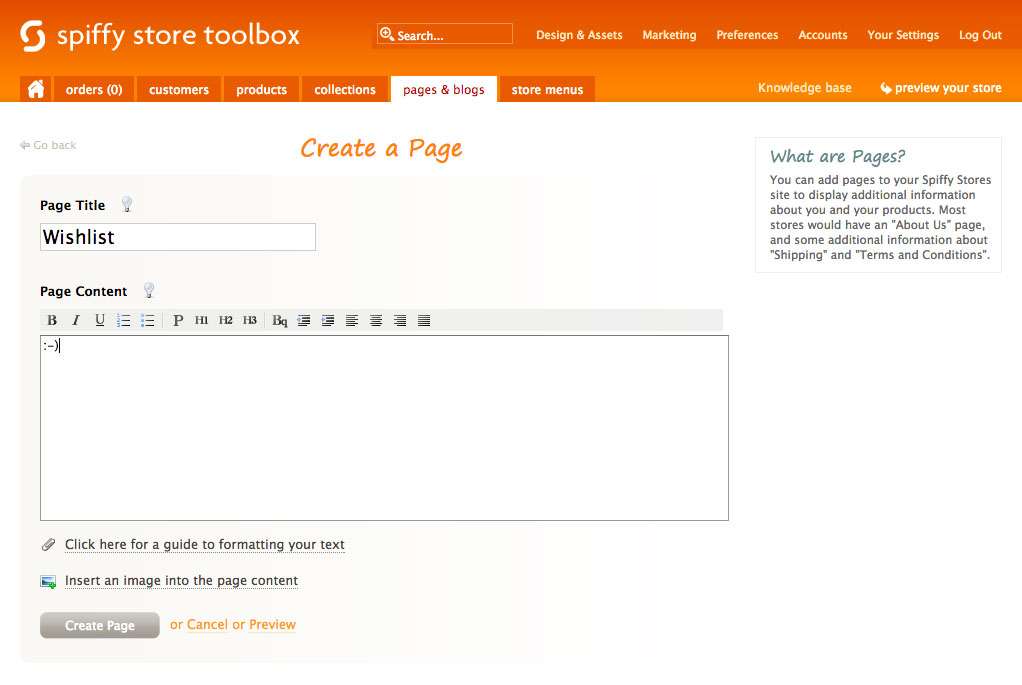Image resolution: width=1022 pixels, height=685 pixels.
Task: Click the image icon beside Insert an image
Action: (x=48, y=581)
